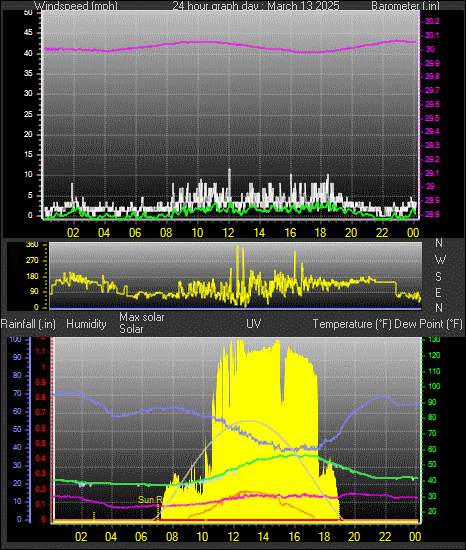Click the S compass direction label
Image resolution: width=466 pixels, height=550 pixels.
438,277
